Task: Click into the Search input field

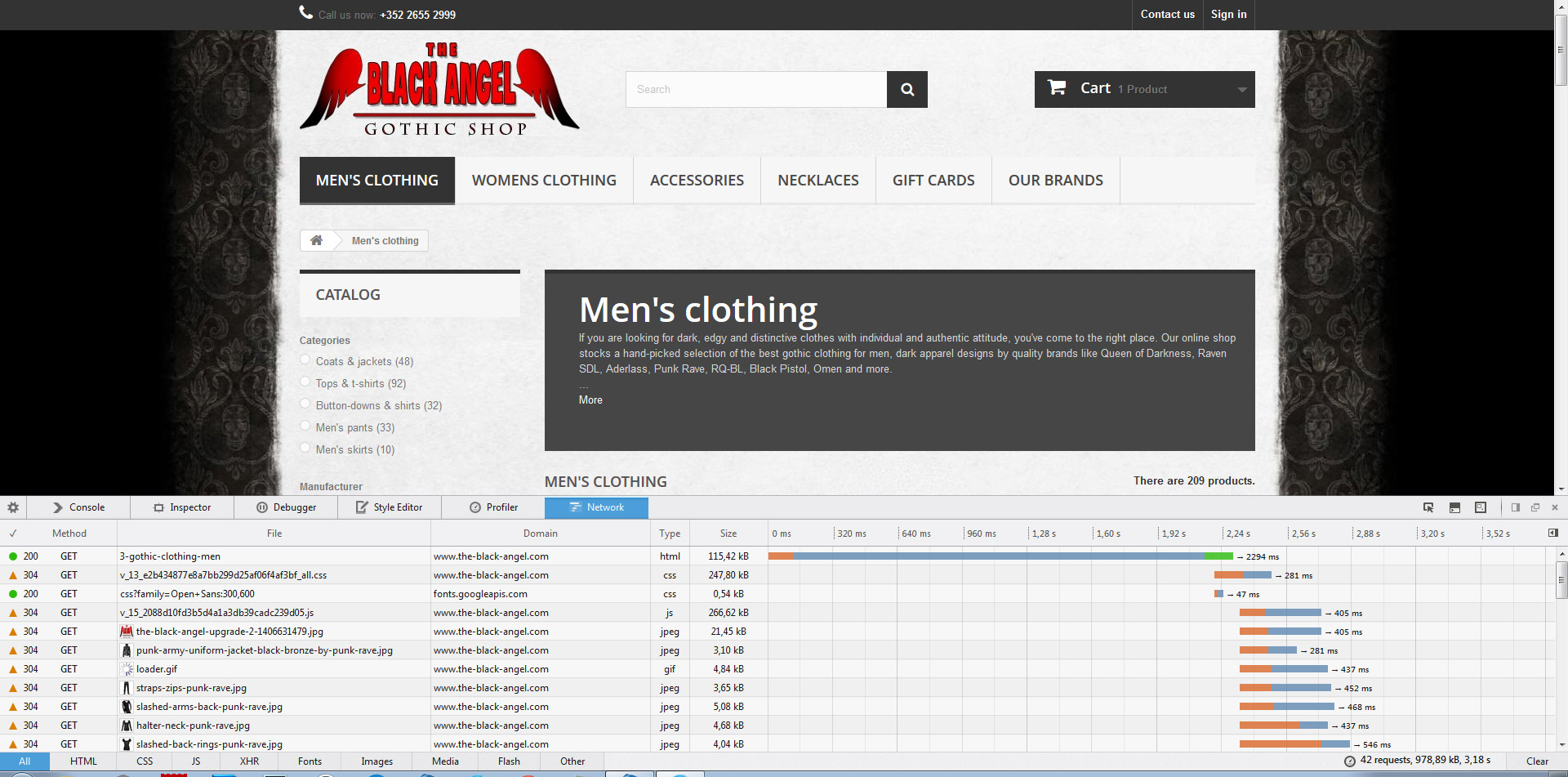Action: pos(755,90)
